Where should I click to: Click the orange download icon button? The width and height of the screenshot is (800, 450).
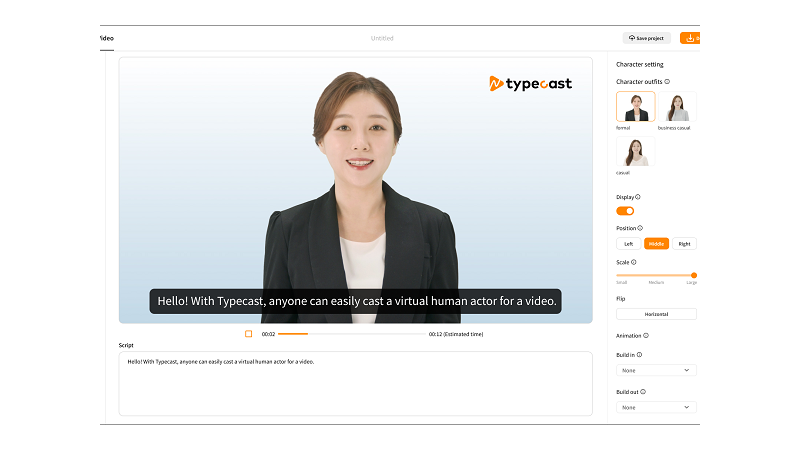tap(690, 38)
